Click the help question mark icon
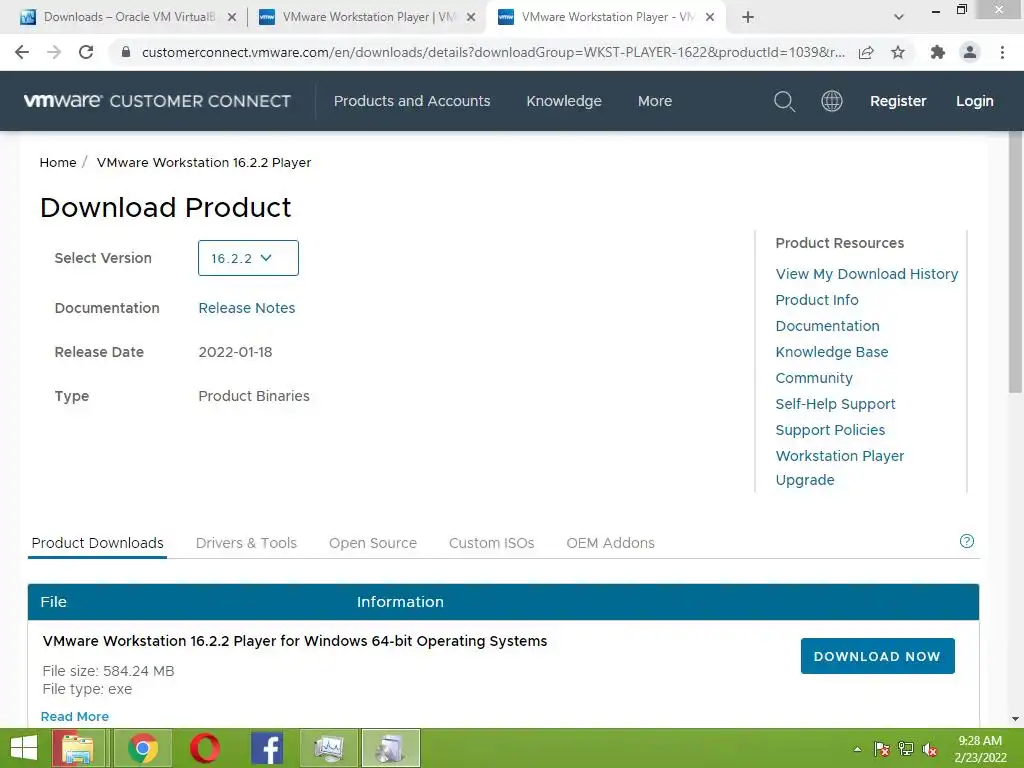Viewport: 1024px width, 768px height. click(967, 541)
